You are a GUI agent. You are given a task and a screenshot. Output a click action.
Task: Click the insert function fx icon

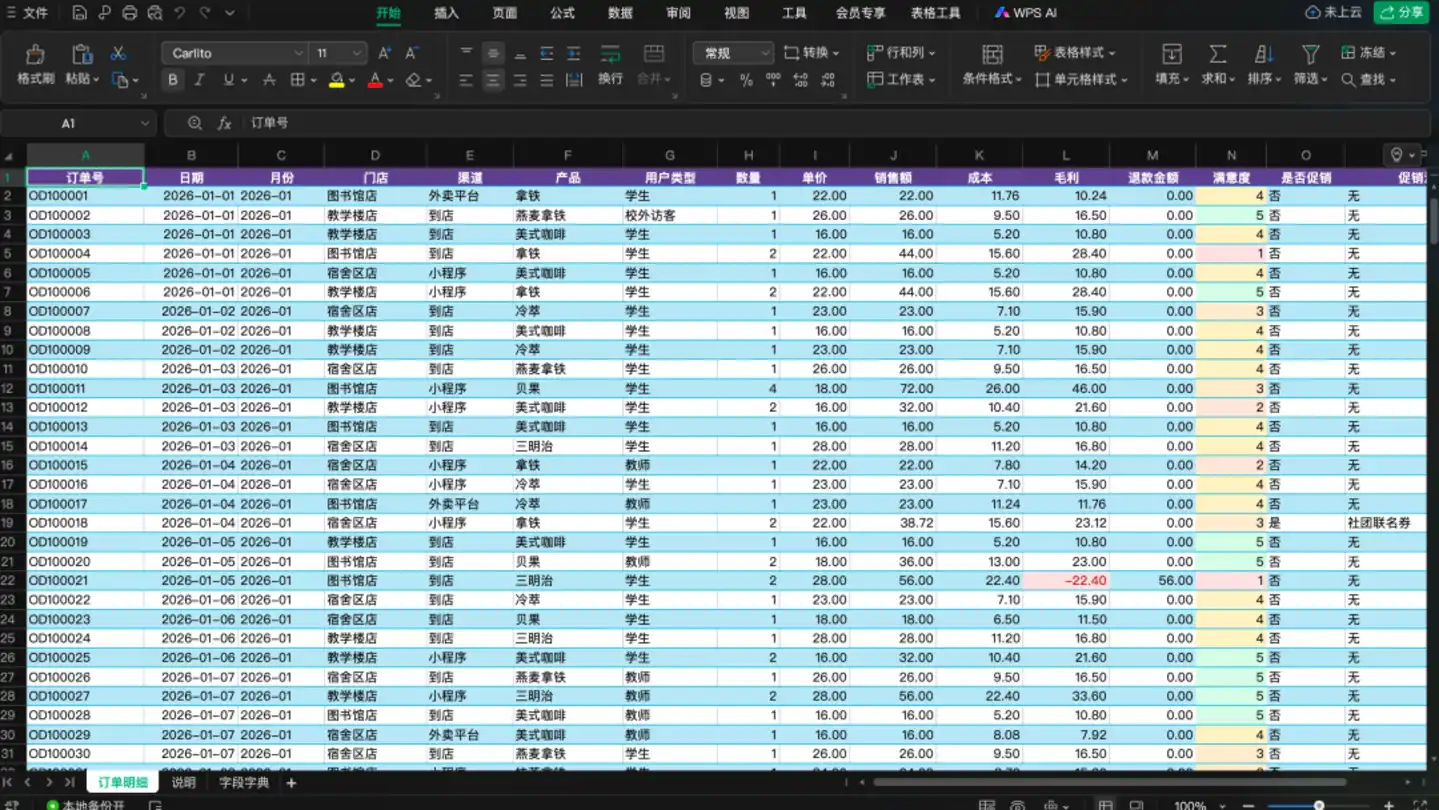pos(224,123)
